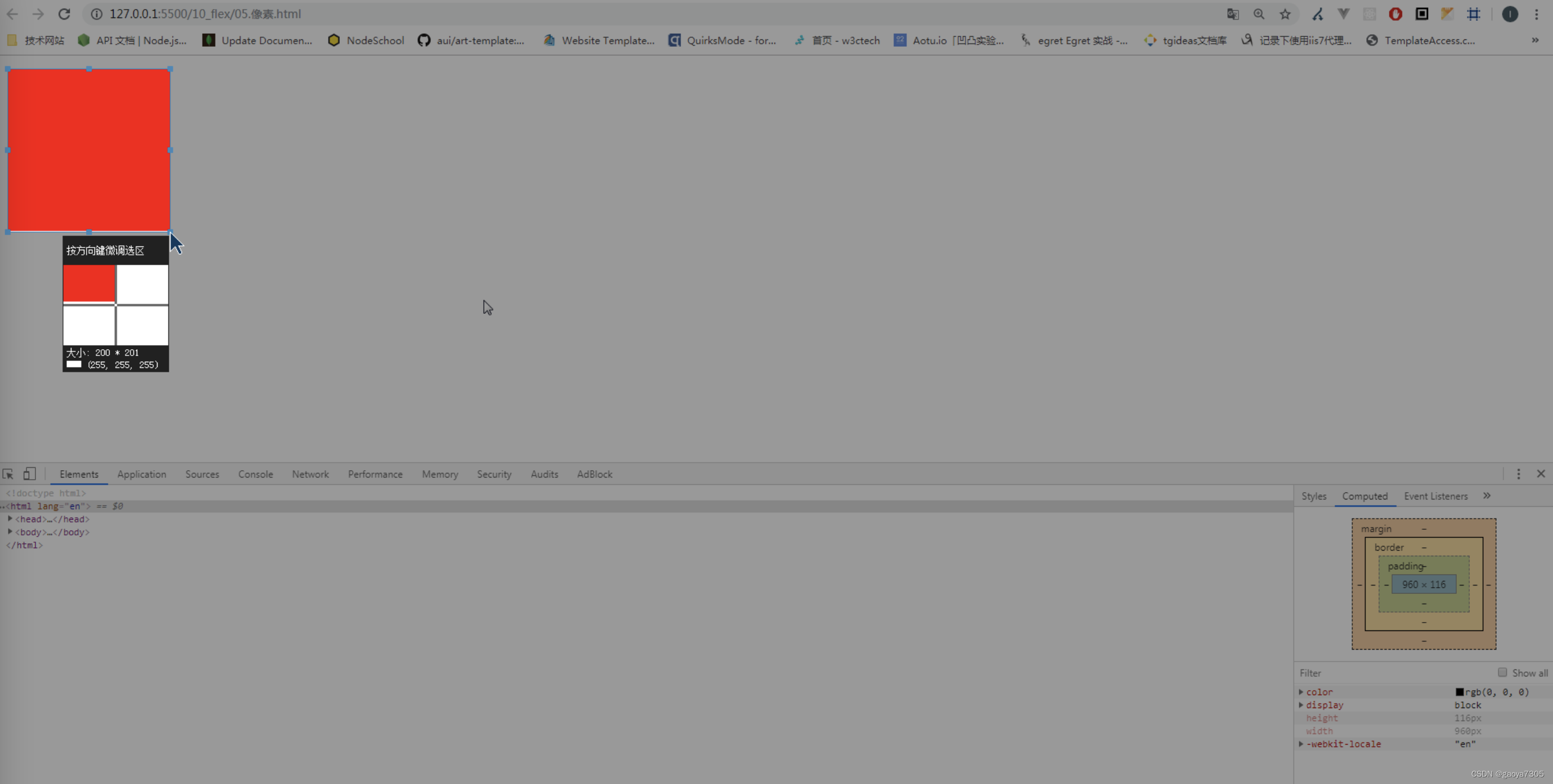This screenshot has height=784, width=1553.
Task: Go back in browser history
Action: 12,14
